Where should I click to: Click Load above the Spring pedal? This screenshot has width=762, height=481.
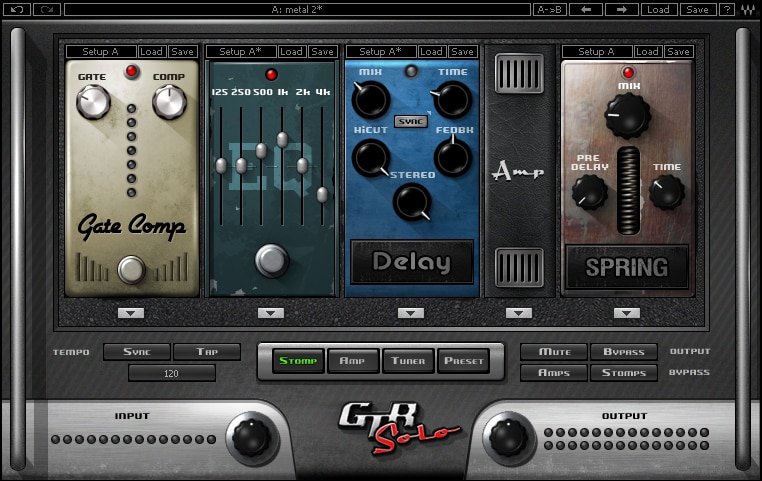[x=647, y=52]
